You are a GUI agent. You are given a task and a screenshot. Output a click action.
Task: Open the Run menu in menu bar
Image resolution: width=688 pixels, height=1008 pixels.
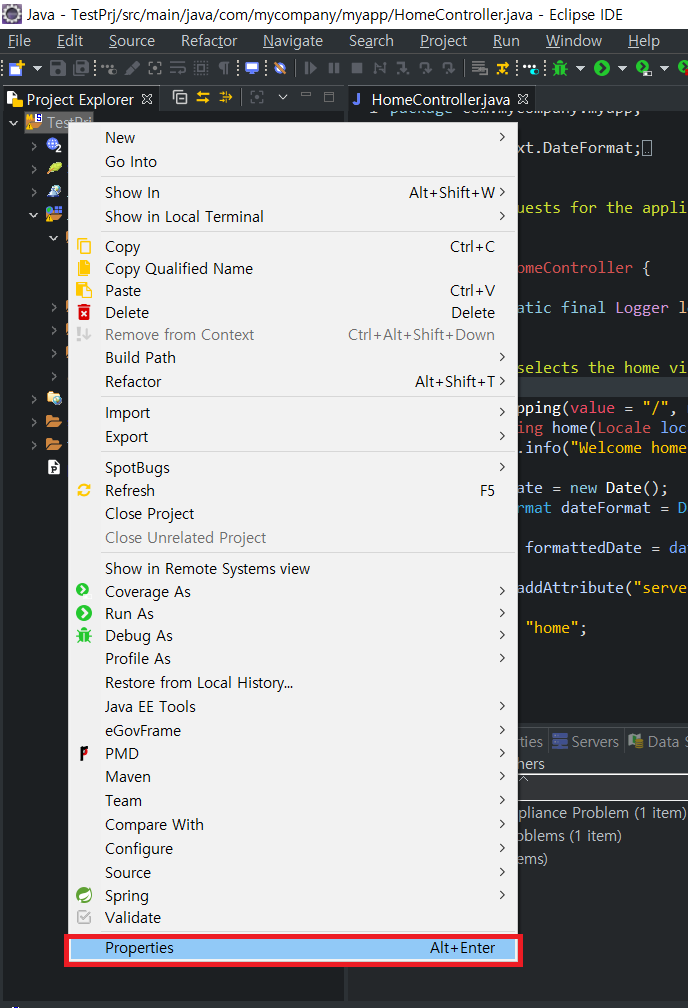pos(506,40)
